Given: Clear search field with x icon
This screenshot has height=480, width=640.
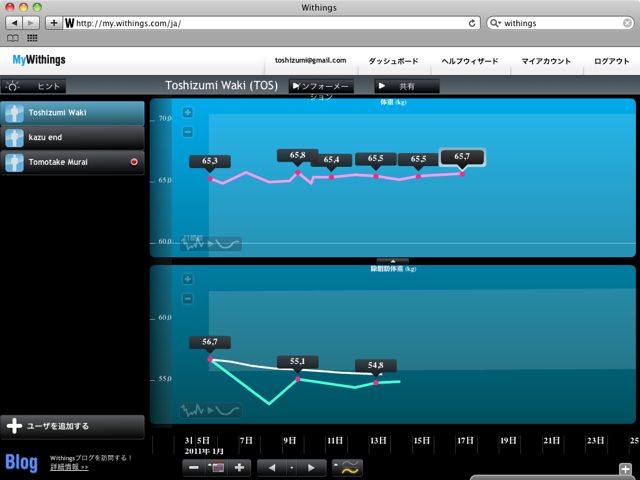Looking at the screenshot, I should pyautogui.click(x=628, y=23).
